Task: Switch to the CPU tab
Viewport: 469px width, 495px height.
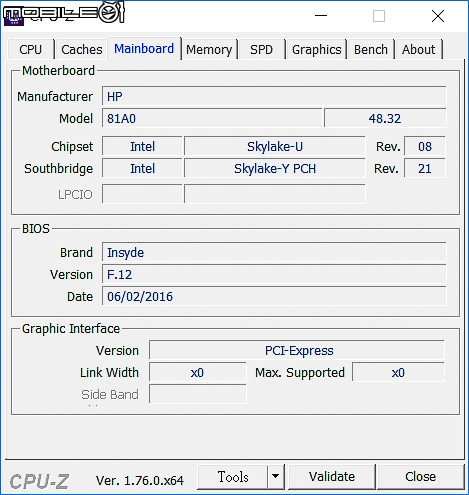Action: (x=31, y=49)
